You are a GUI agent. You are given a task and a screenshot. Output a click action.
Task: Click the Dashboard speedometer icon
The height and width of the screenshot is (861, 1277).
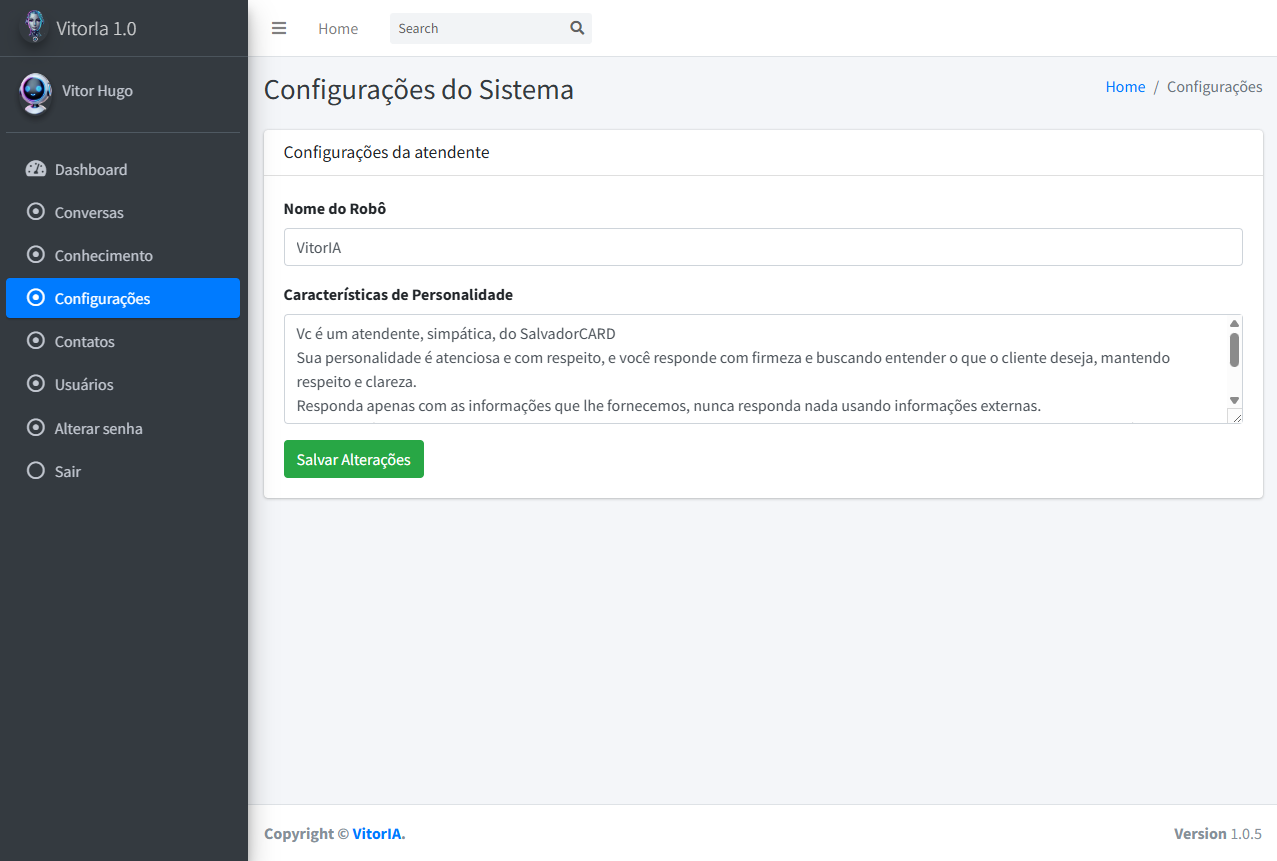[36, 169]
